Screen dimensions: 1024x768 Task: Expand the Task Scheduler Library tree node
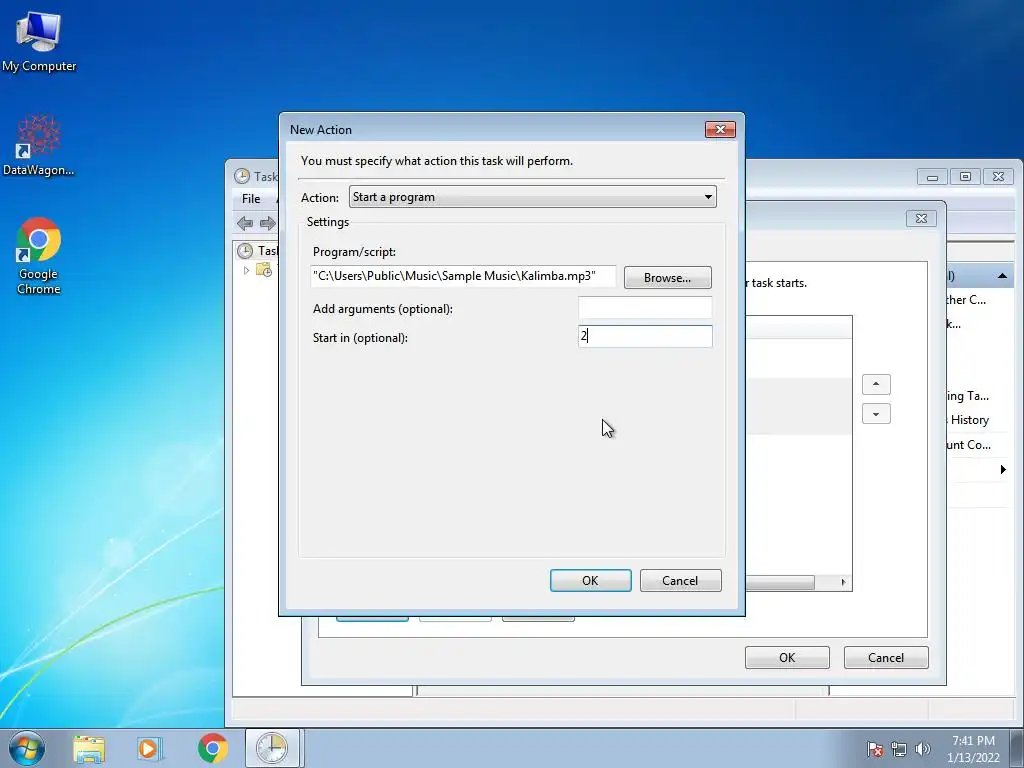pos(246,270)
